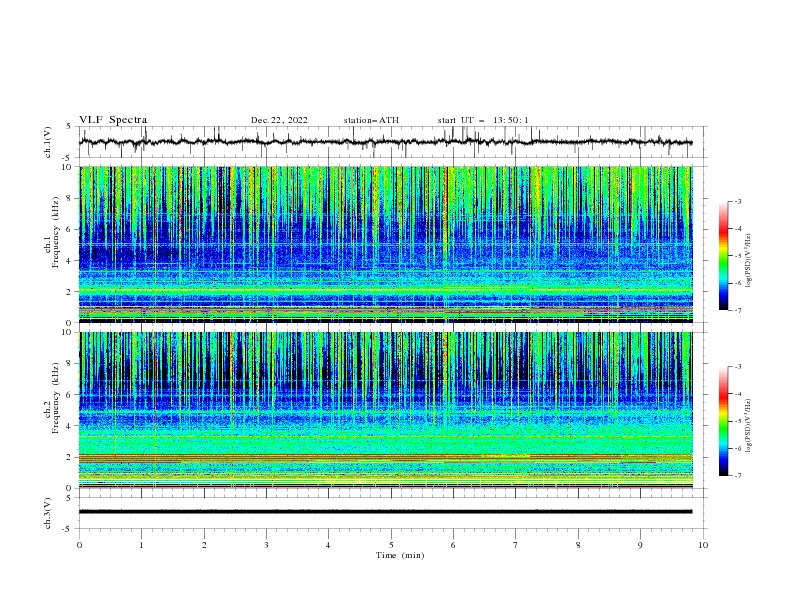Click the ch.2 color bar "-7" tick label
This screenshot has width=792, height=612.
tap(737, 476)
